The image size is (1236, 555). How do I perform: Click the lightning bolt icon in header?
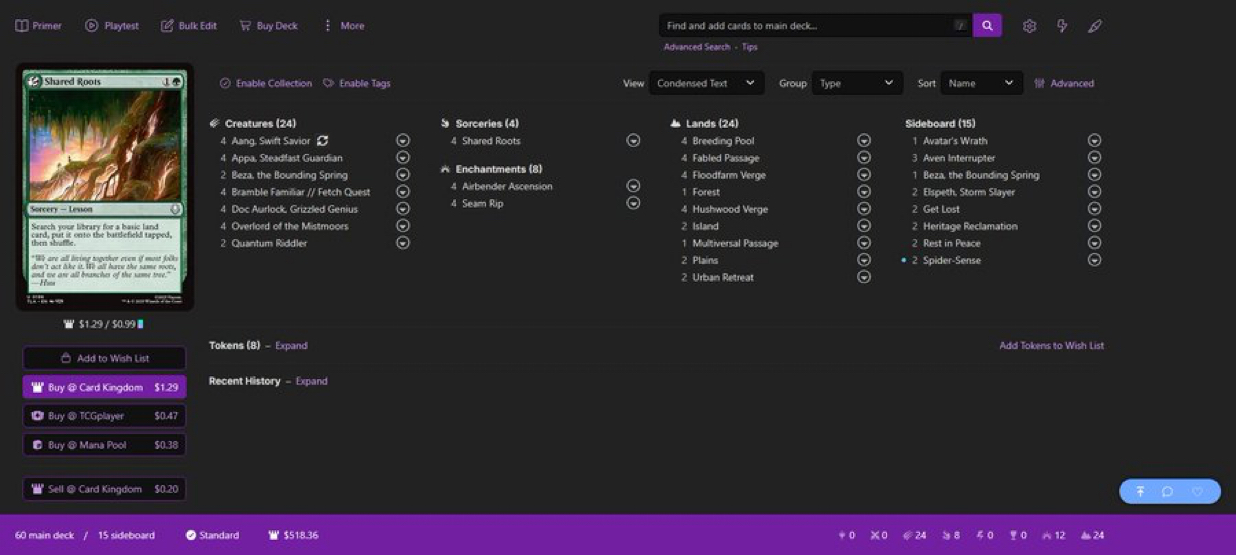[x=1062, y=26]
